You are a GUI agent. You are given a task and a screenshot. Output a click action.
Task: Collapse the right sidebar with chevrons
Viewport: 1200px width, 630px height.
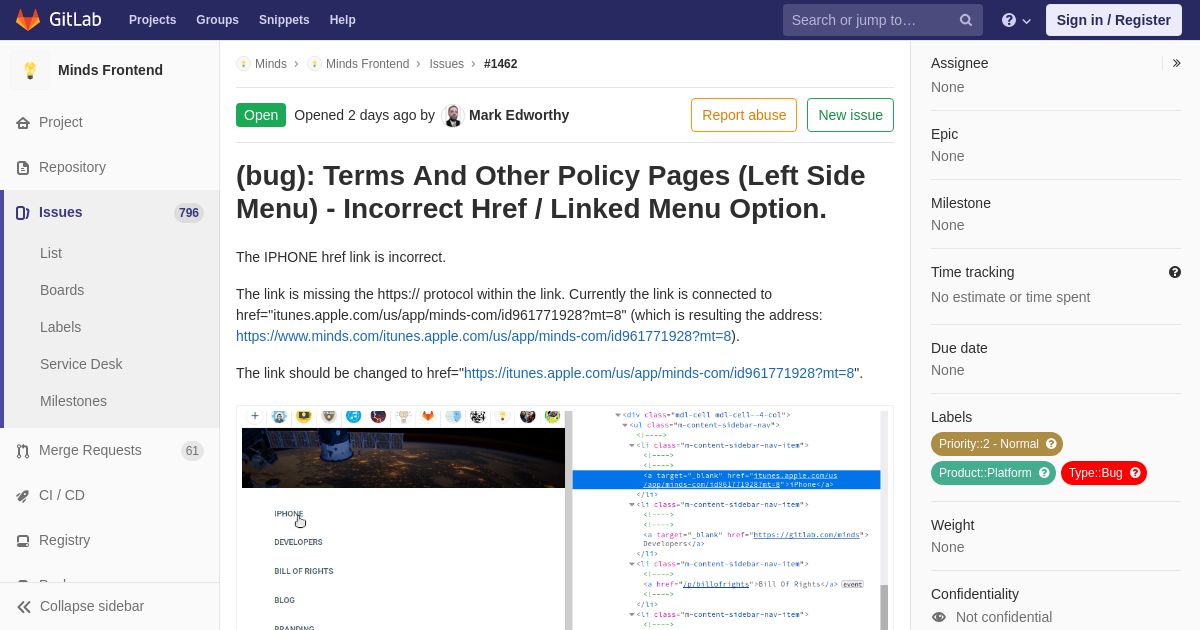pos(1177,63)
